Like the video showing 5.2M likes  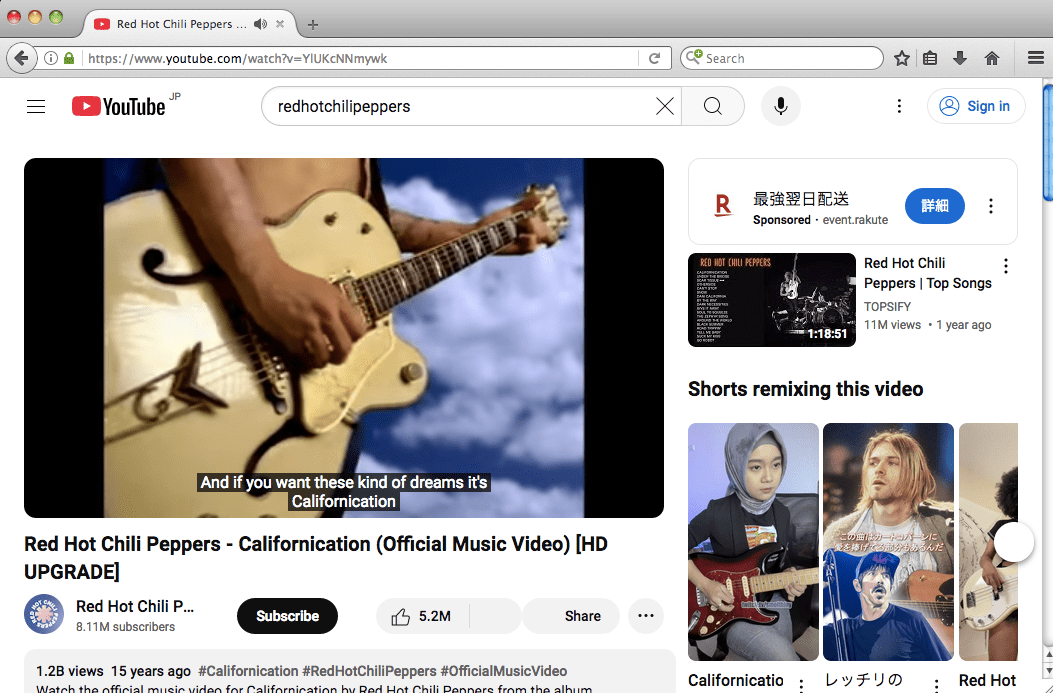pyautogui.click(x=422, y=616)
